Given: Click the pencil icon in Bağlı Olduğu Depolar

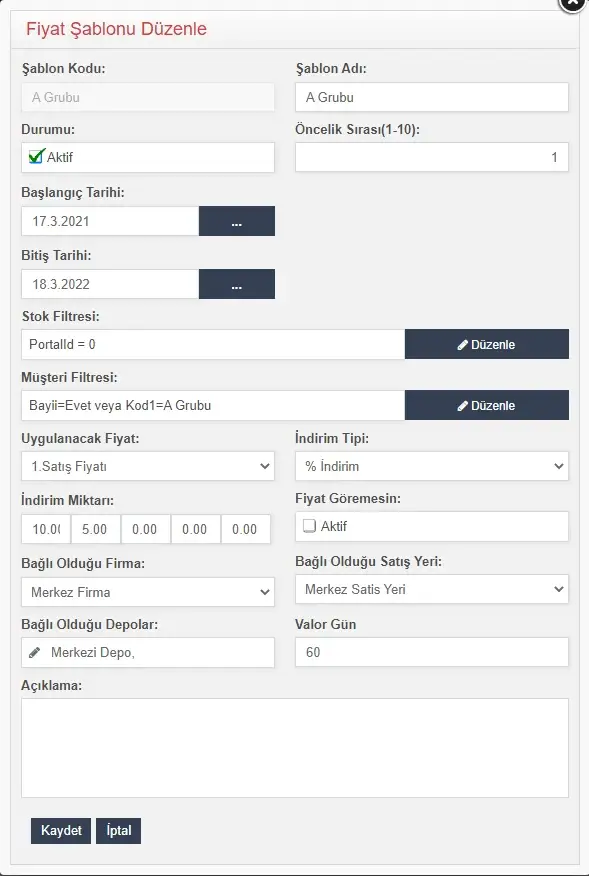Looking at the screenshot, I should [35, 652].
